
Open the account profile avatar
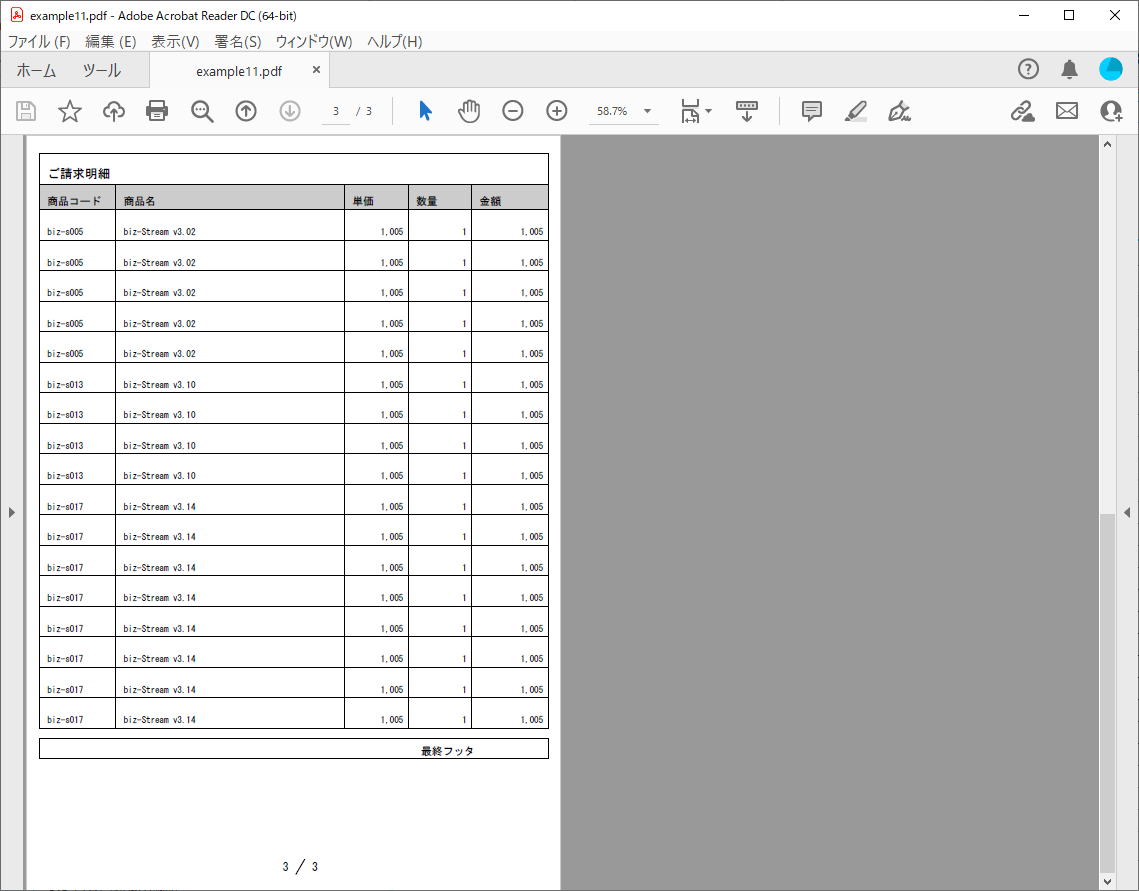(x=1111, y=70)
